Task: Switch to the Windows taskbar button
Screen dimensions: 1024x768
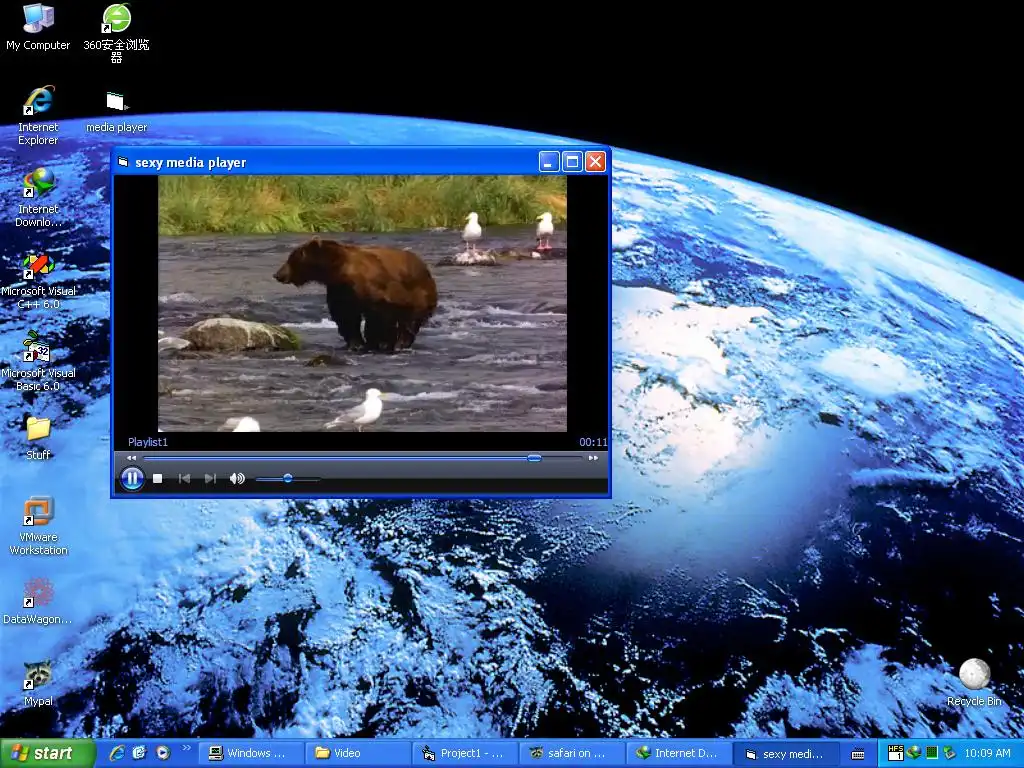Action: [251, 754]
